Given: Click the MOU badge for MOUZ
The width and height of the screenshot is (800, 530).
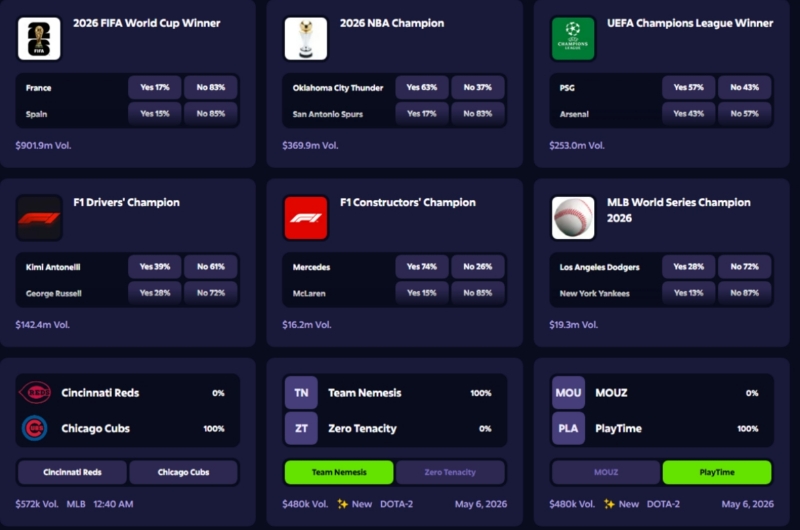Looking at the screenshot, I should (568, 392).
